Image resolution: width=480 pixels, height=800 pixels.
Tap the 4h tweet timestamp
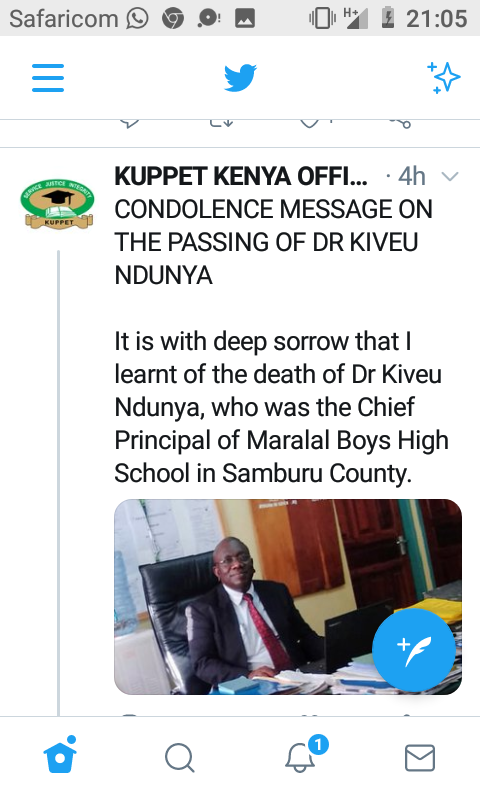tap(411, 177)
